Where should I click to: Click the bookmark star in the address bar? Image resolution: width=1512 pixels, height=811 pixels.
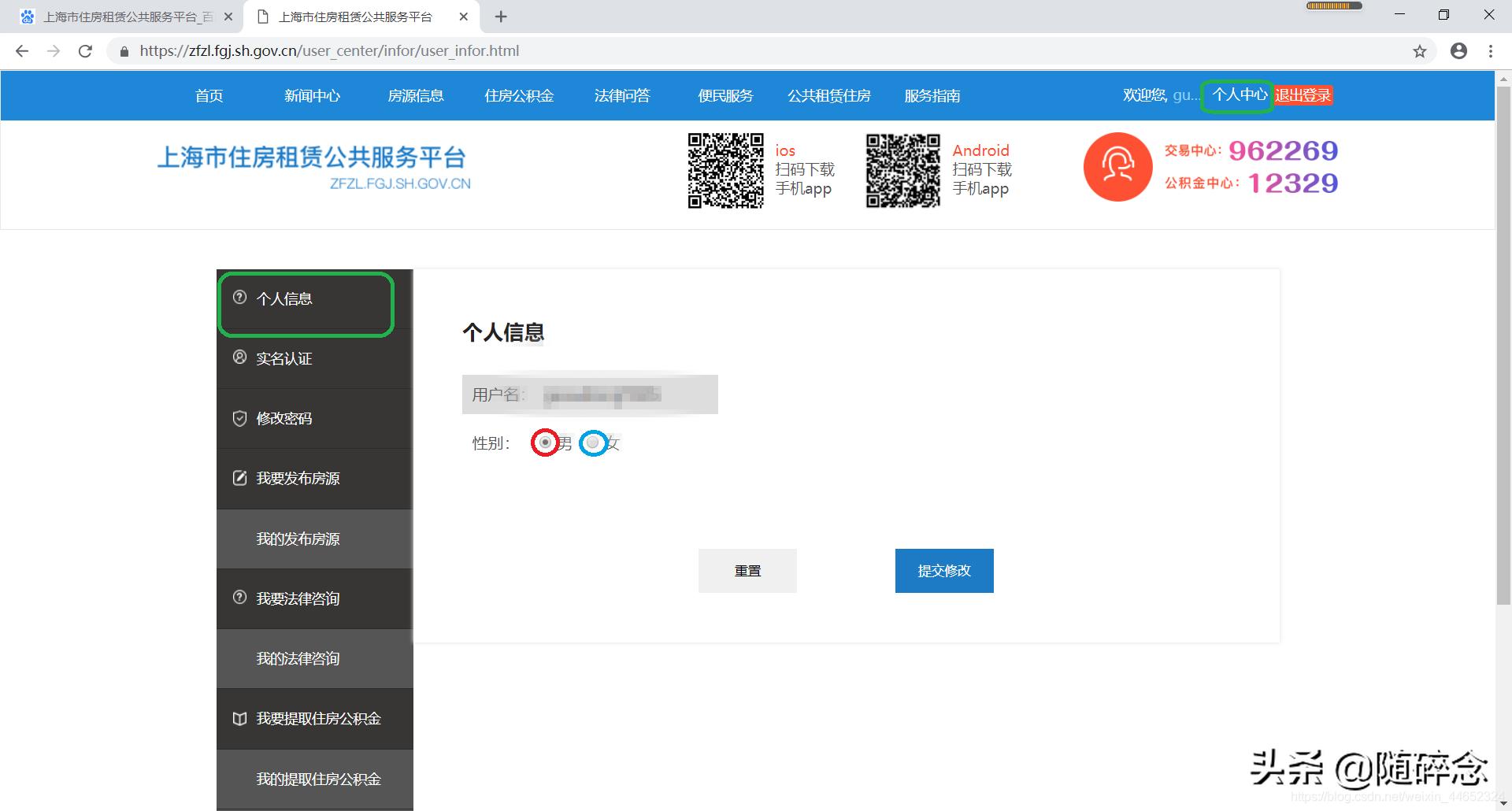click(x=1421, y=50)
